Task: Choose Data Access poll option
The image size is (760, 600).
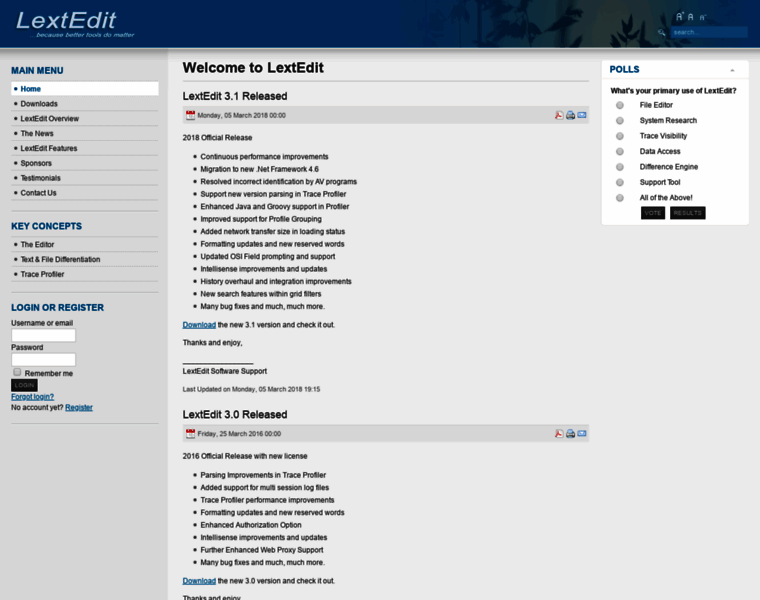Action: pos(619,152)
